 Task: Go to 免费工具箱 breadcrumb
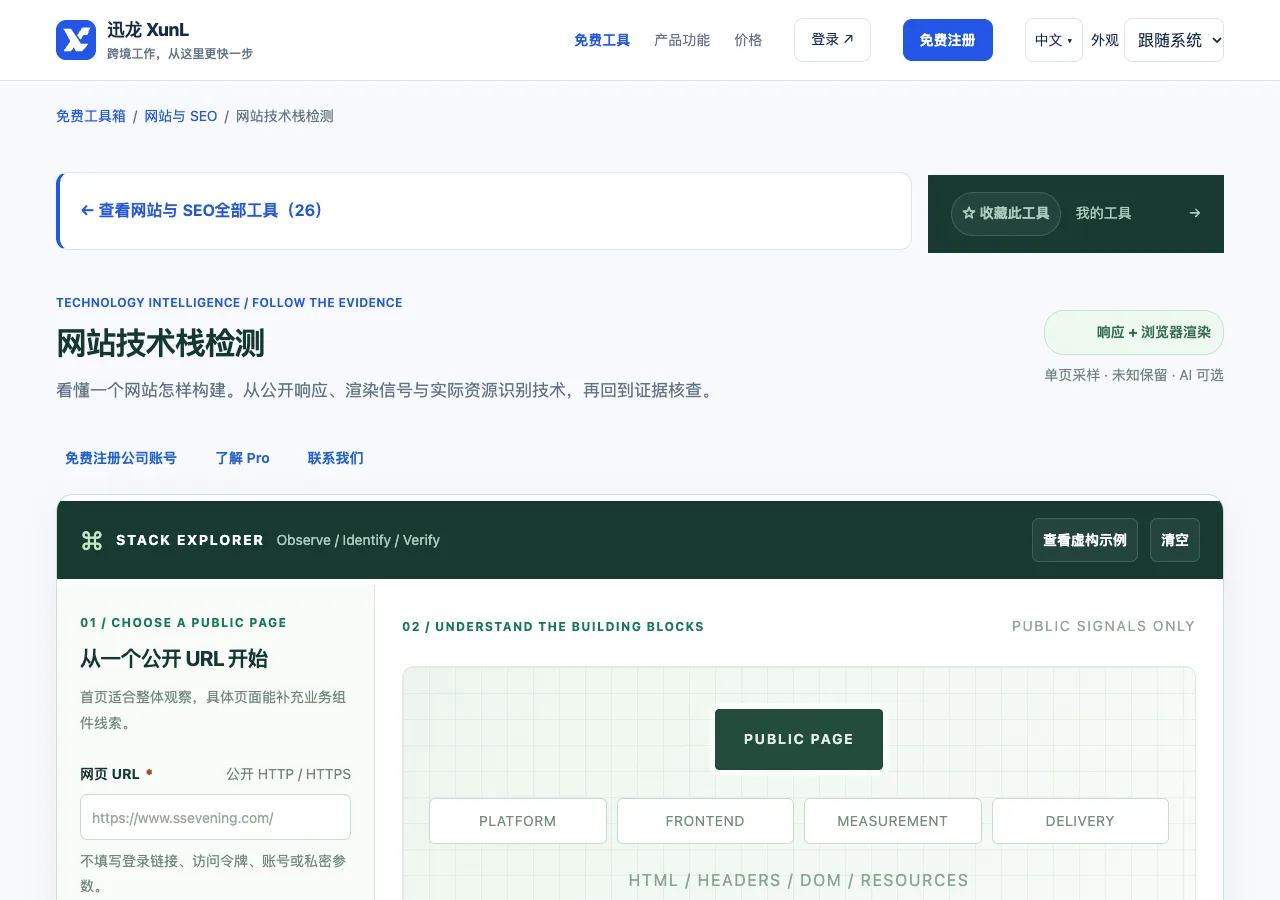tap(91, 116)
